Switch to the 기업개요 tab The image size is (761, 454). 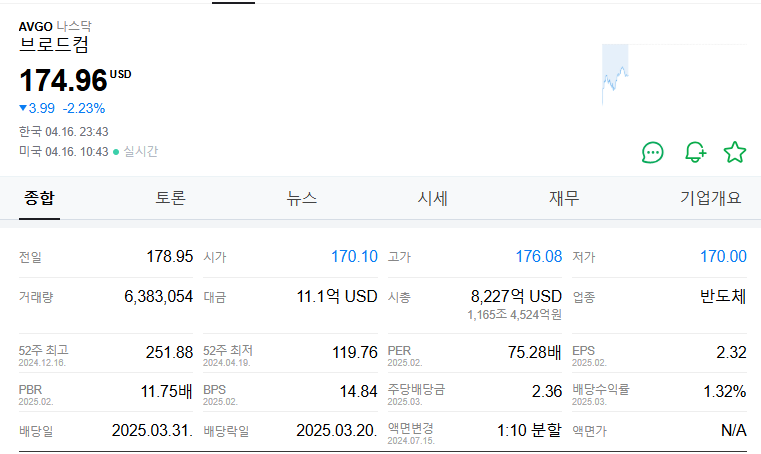[711, 198]
